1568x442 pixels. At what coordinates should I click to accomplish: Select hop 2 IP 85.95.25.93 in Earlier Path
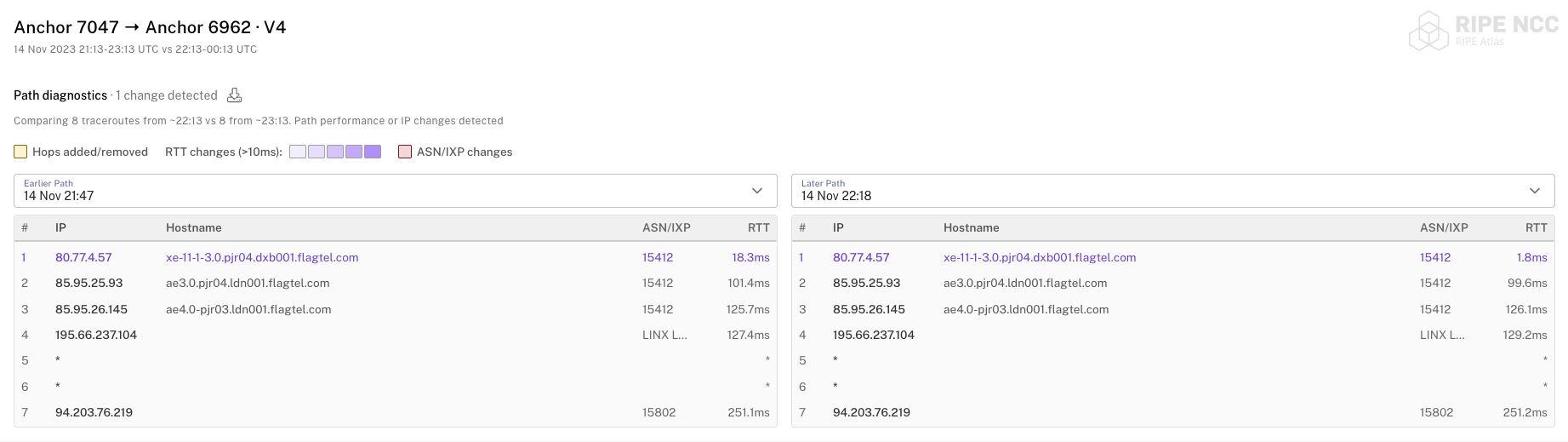click(x=89, y=283)
